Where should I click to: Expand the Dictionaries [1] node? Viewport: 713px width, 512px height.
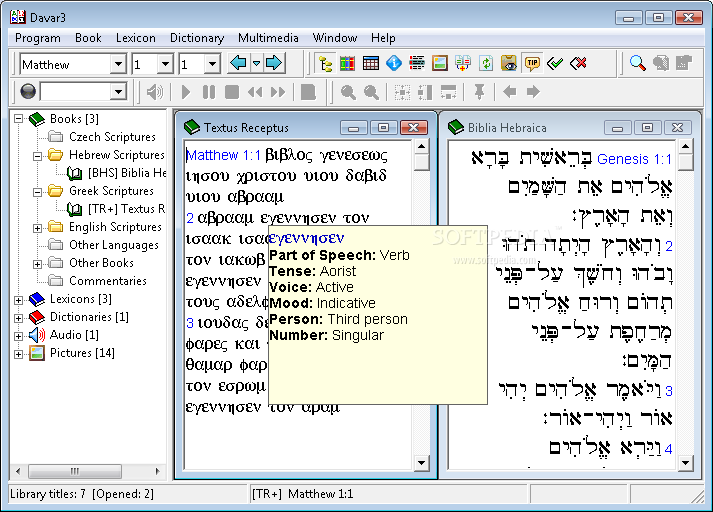[x=18, y=318]
